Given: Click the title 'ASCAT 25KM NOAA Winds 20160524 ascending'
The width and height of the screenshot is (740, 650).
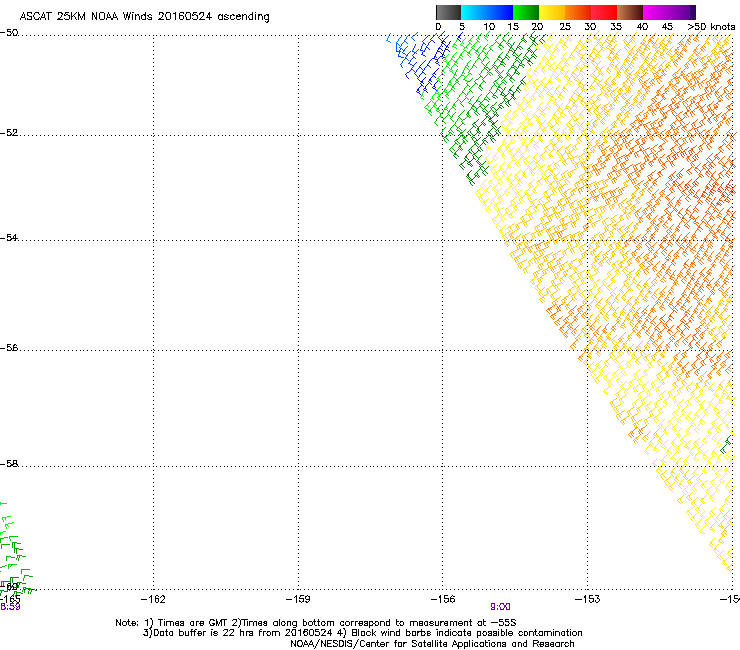Looking at the screenshot, I should point(144,17).
